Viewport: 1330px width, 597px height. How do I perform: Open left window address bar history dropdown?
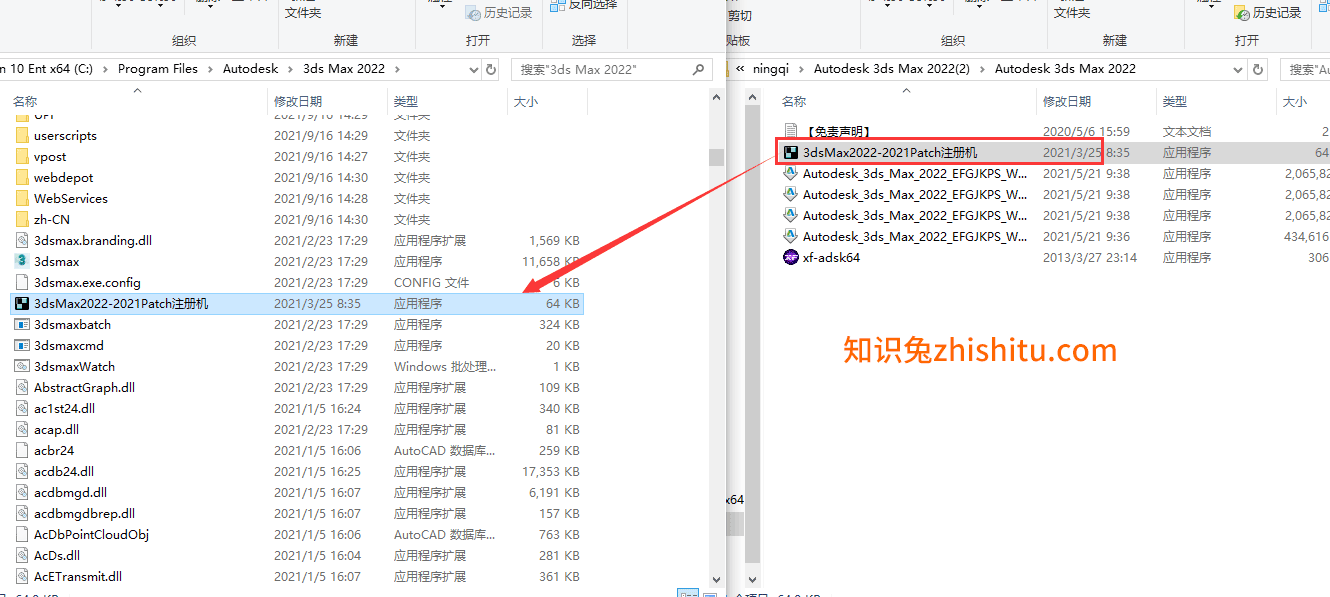point(473,70)
